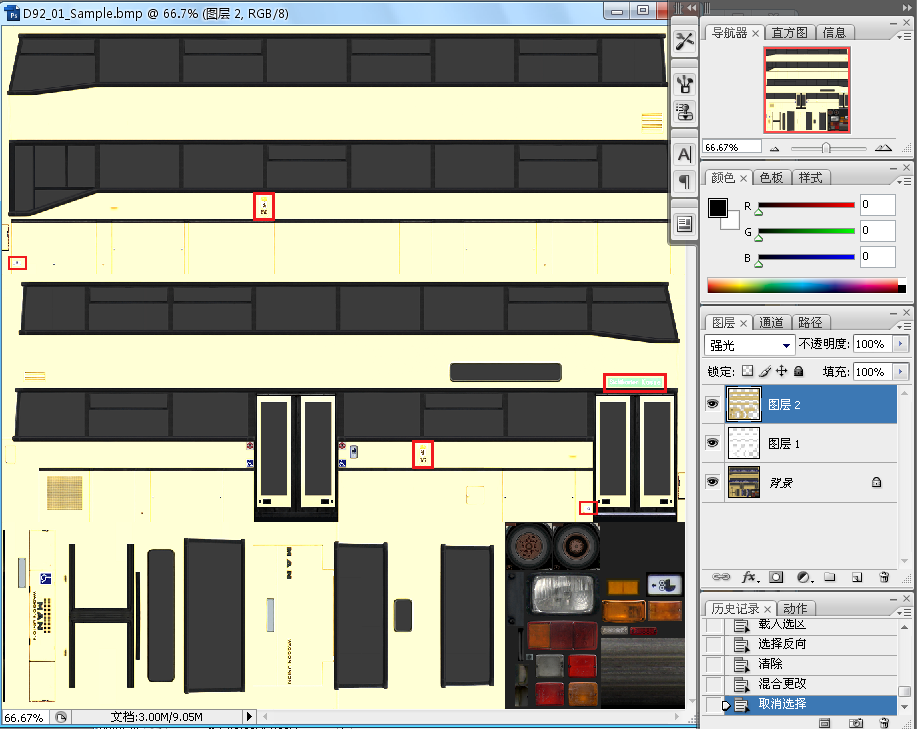Open the 不透明度 opacity slider arrow
Screen dimensions: 917x729
pyautogui.click(x=901, y=344)
